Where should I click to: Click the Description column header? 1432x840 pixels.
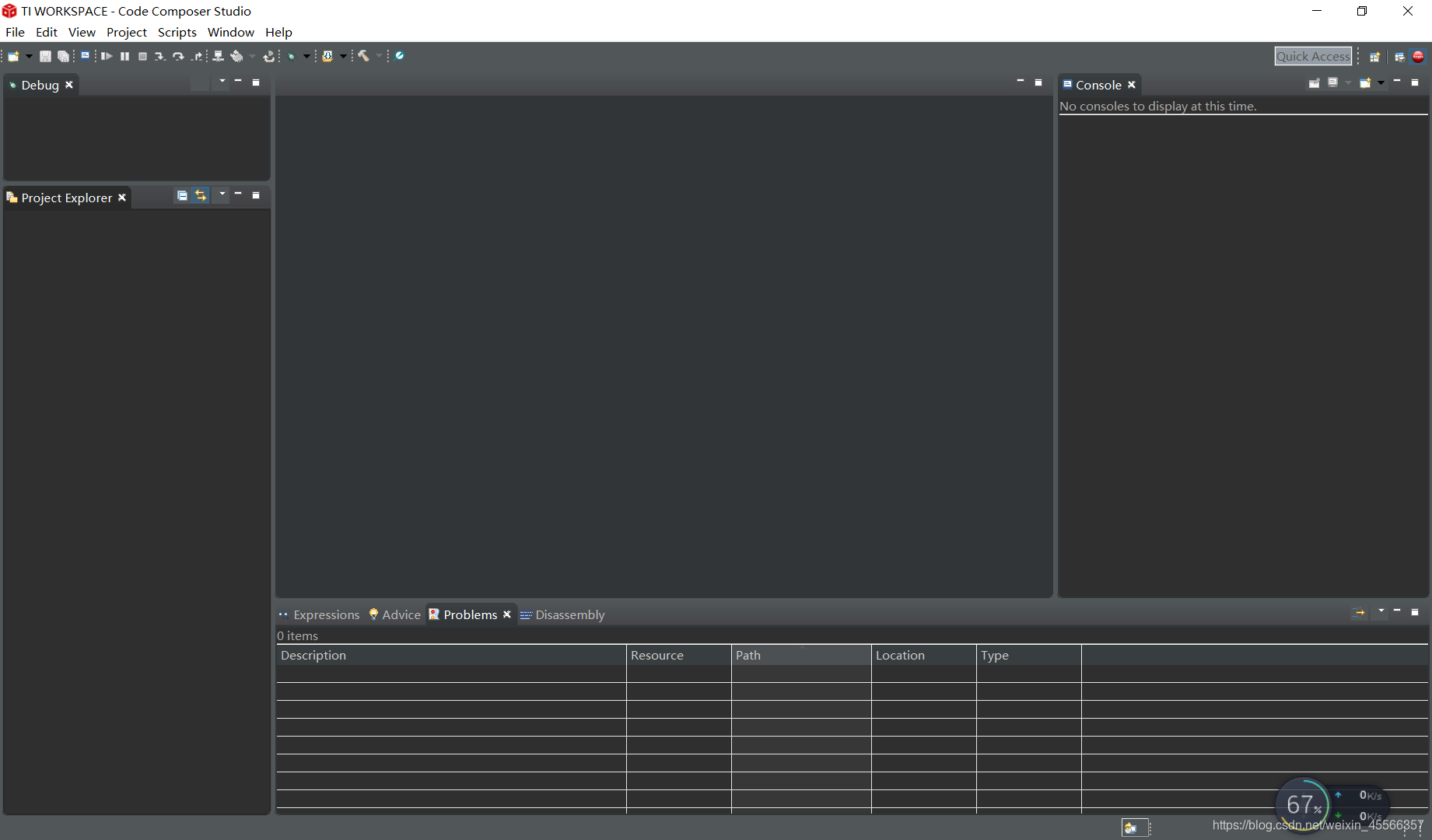[x=451, y=655]
